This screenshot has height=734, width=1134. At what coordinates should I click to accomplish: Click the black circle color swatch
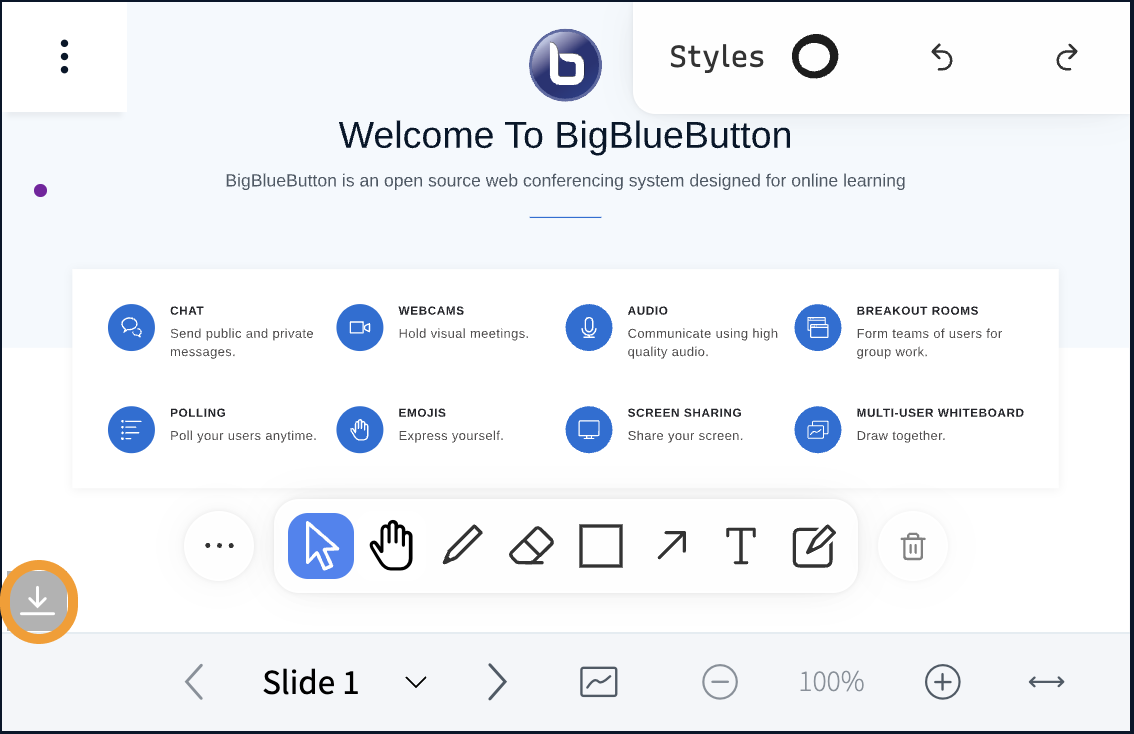point(815,57)
